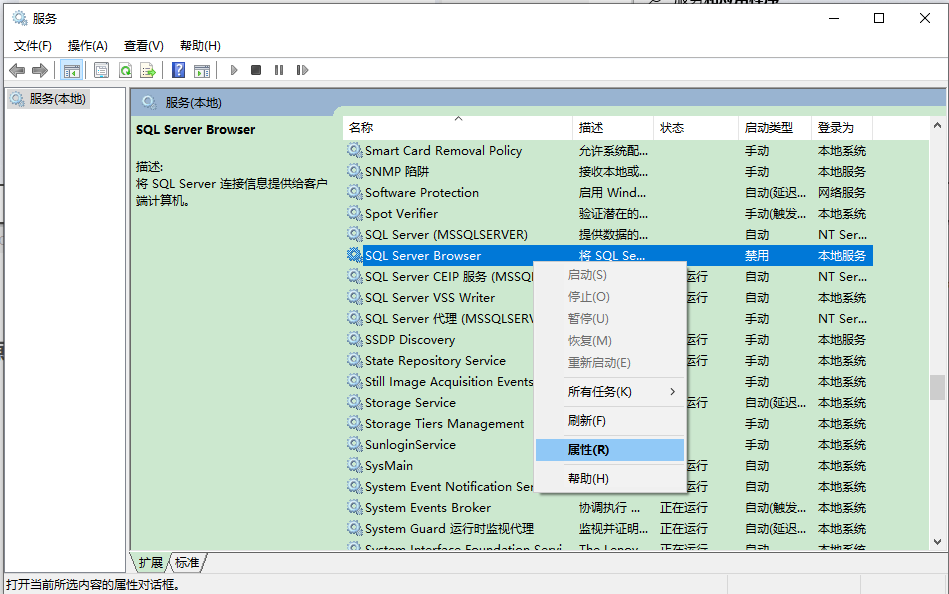Click gear icon beside Spot Verifier

[x=355, y=213]
